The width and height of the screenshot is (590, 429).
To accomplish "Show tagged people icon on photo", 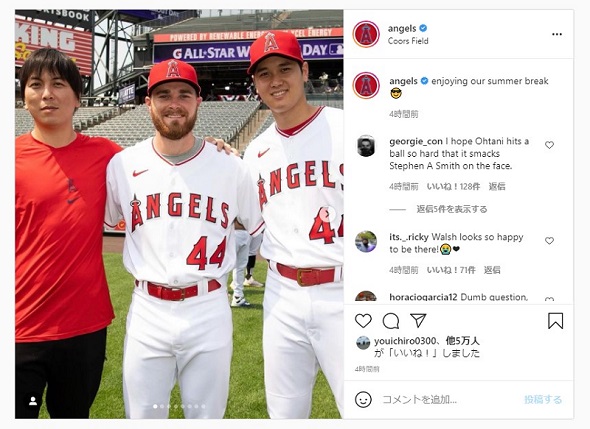I will click(x=33, y=401).
